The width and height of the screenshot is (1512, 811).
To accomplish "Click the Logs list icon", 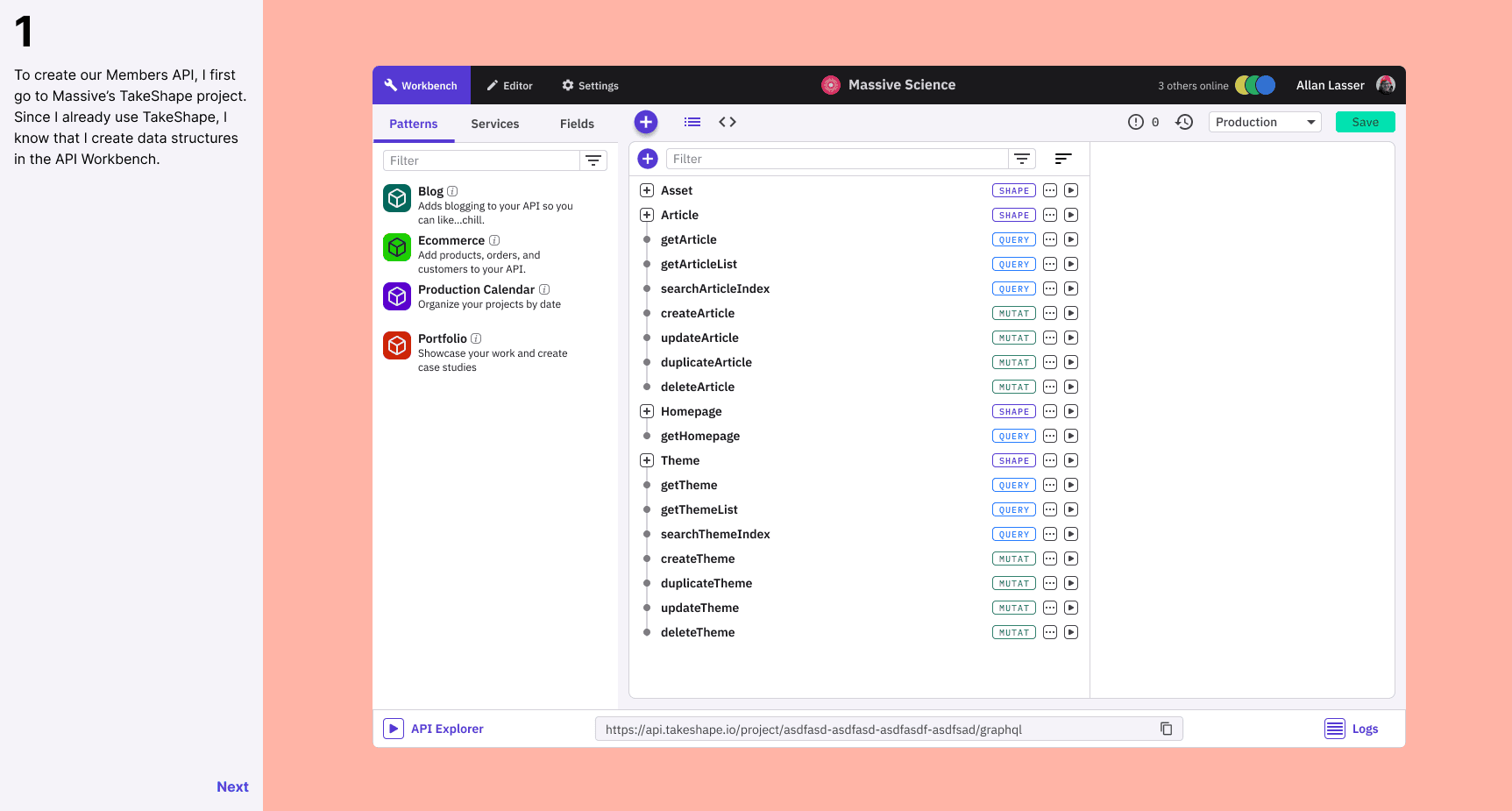I will point(1335,729).
